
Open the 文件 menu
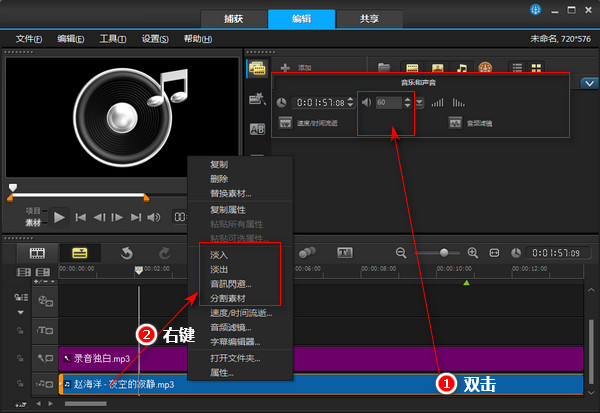coord(29,39)
